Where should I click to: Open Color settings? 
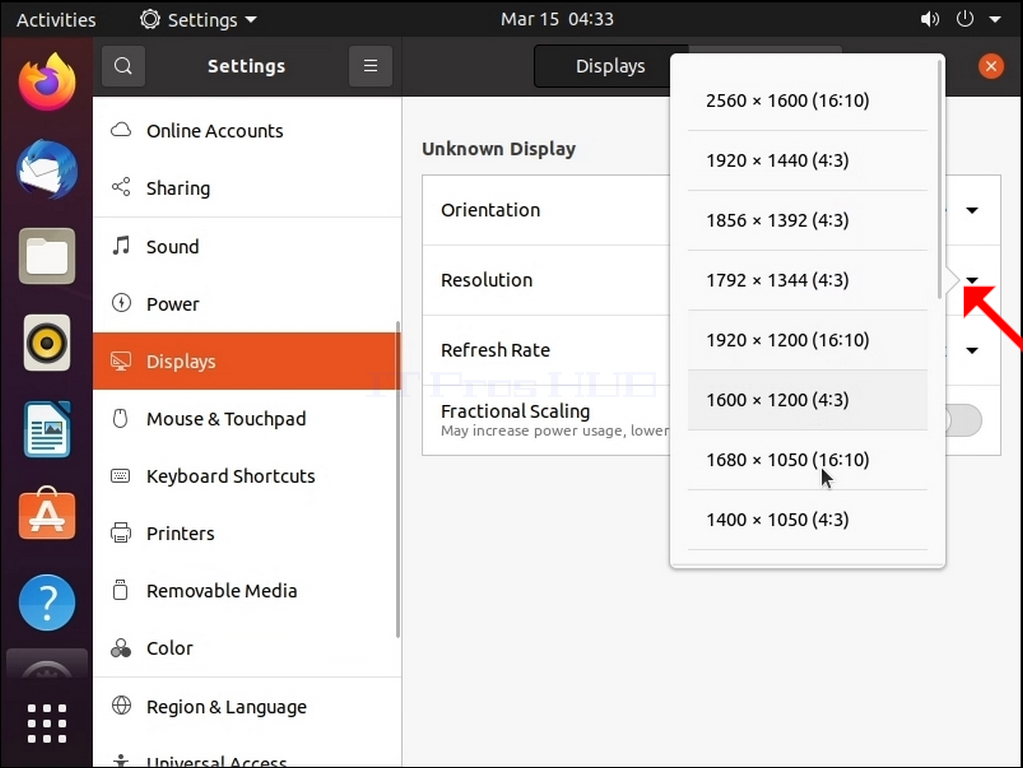click(x=247, y=649)
